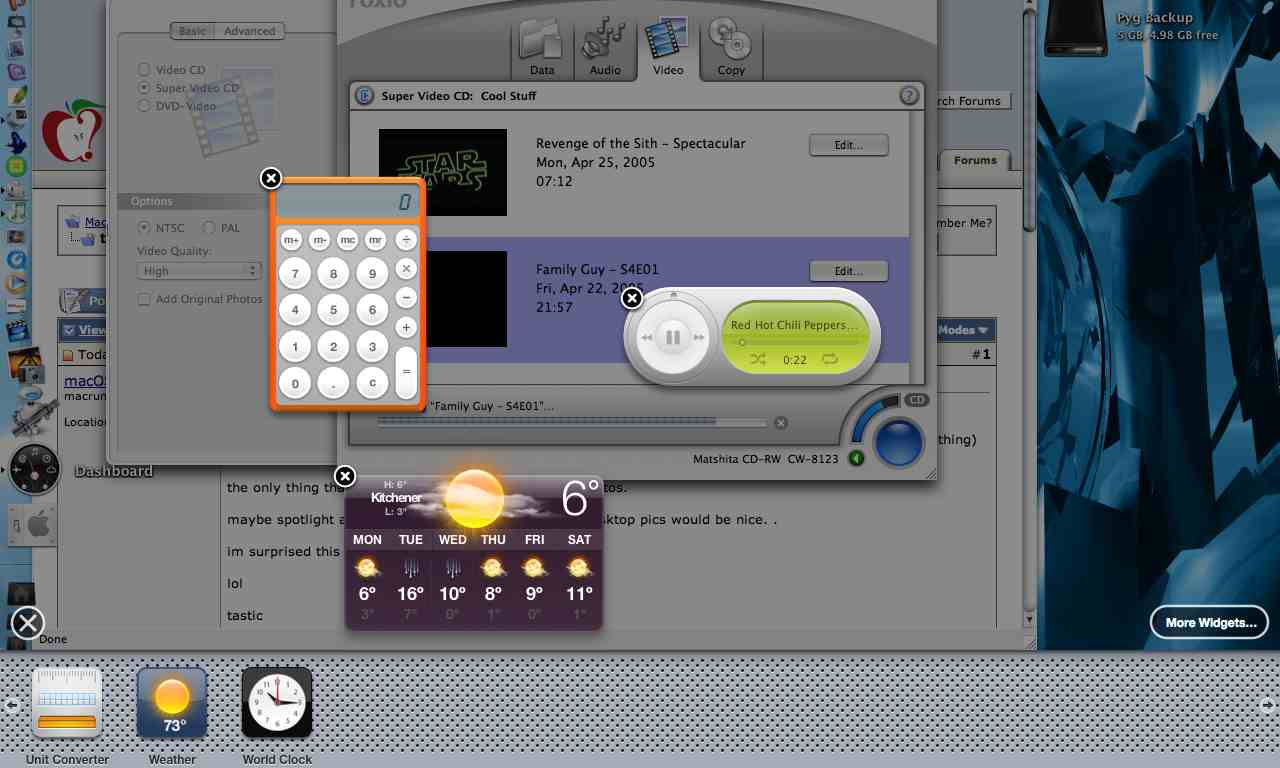The height and width of the screenshot is (768, 1280).
Task: Click the calculator clear (c) key
Action: click(373, 383)
